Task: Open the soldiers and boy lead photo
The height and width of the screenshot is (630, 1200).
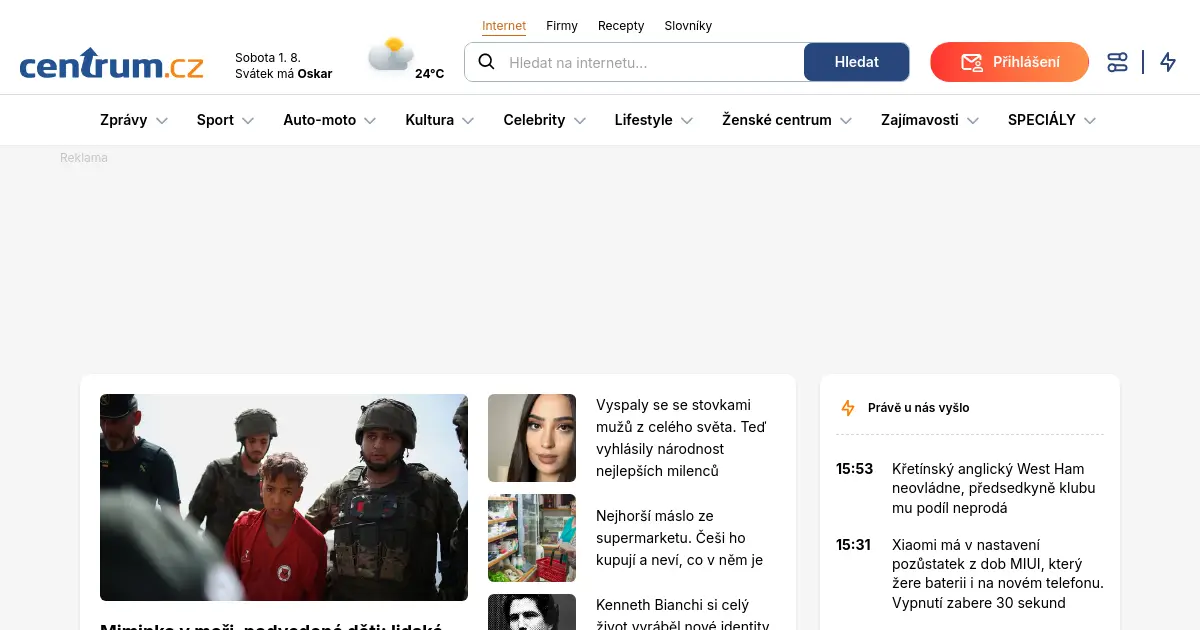Action: click(284, 497)
